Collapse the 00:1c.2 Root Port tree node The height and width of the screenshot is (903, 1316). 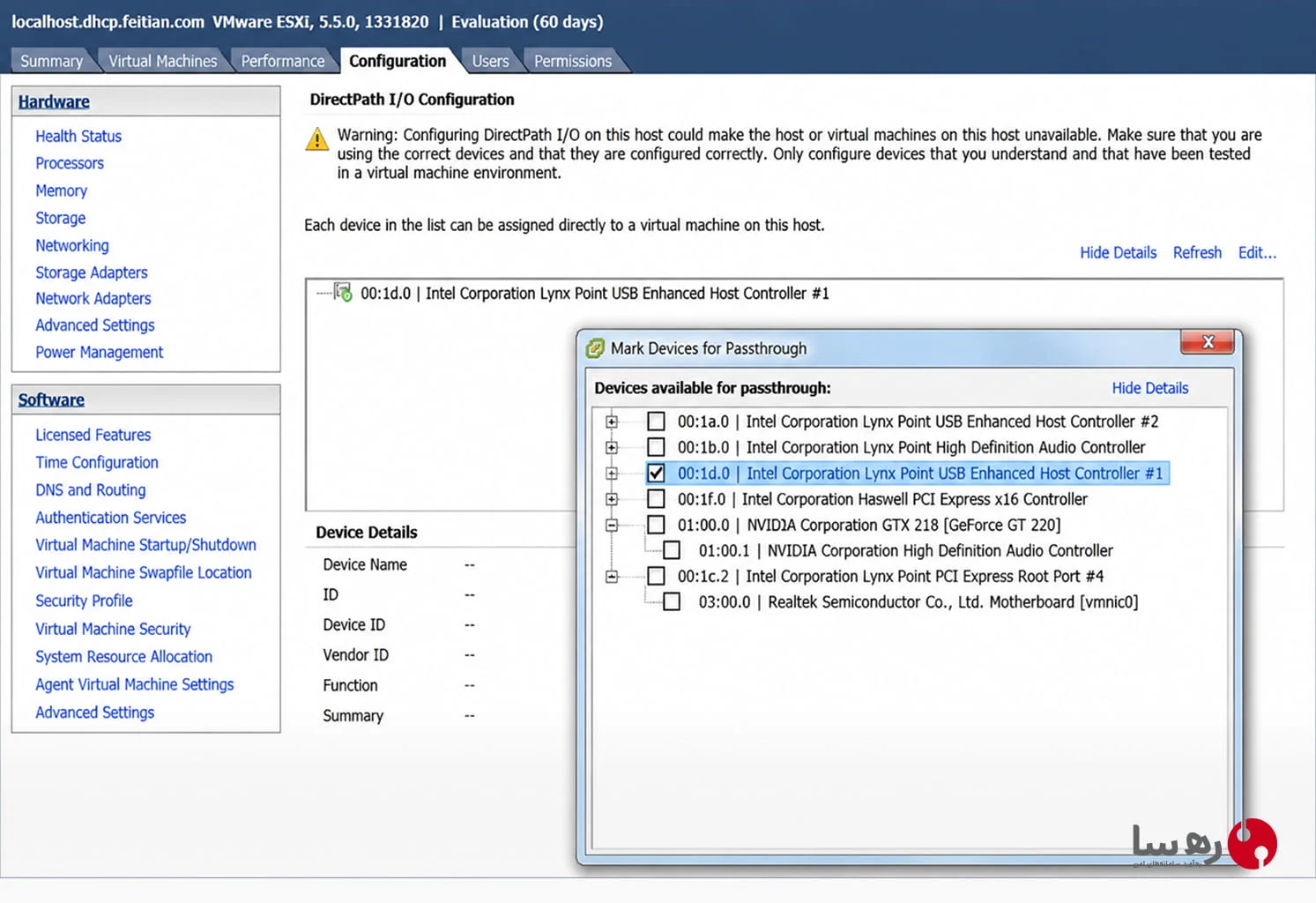click(x=612, y=577)
